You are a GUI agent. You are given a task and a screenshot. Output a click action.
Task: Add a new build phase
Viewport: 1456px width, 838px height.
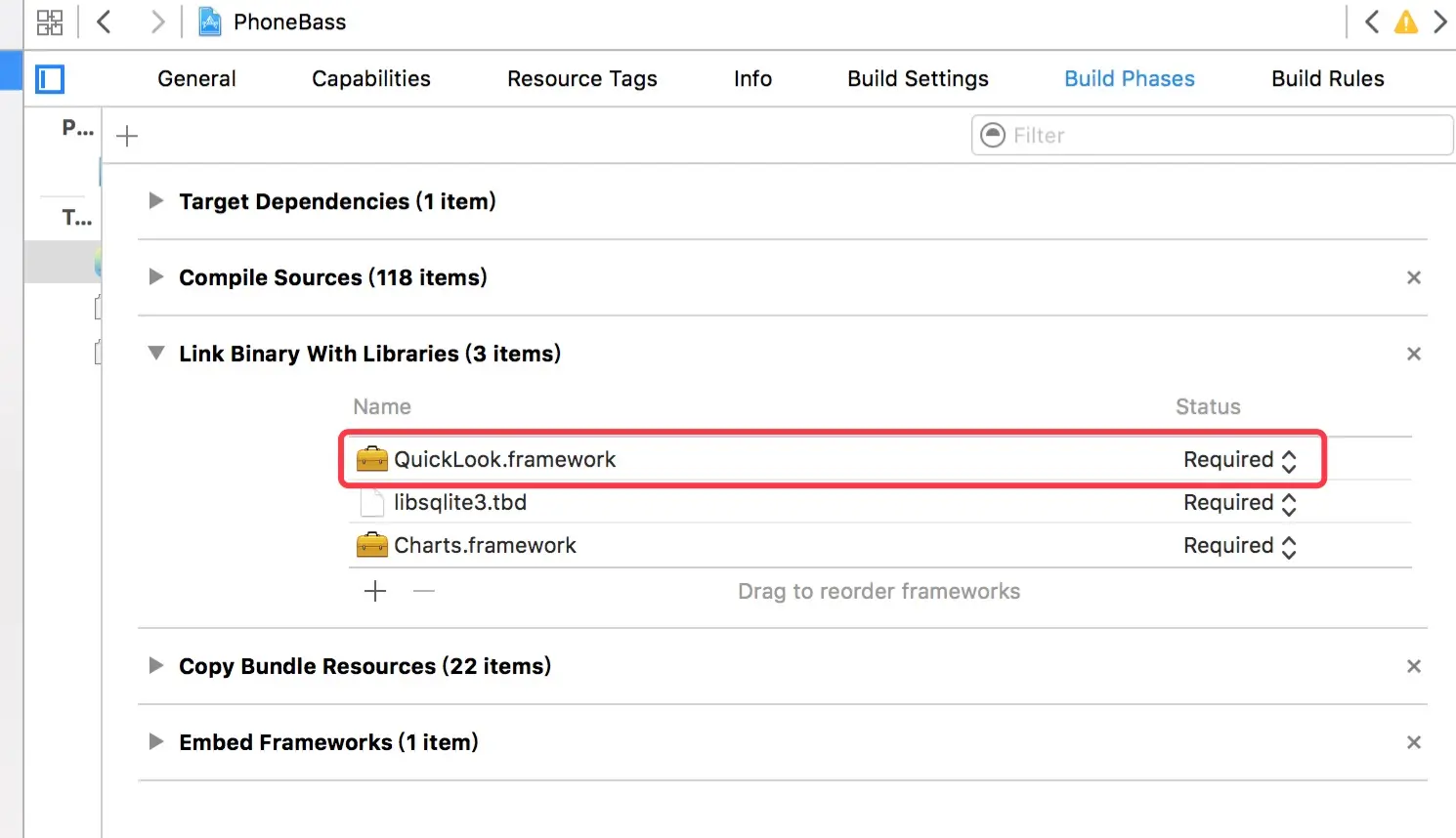pyautogui.click(x=127, y=136)
